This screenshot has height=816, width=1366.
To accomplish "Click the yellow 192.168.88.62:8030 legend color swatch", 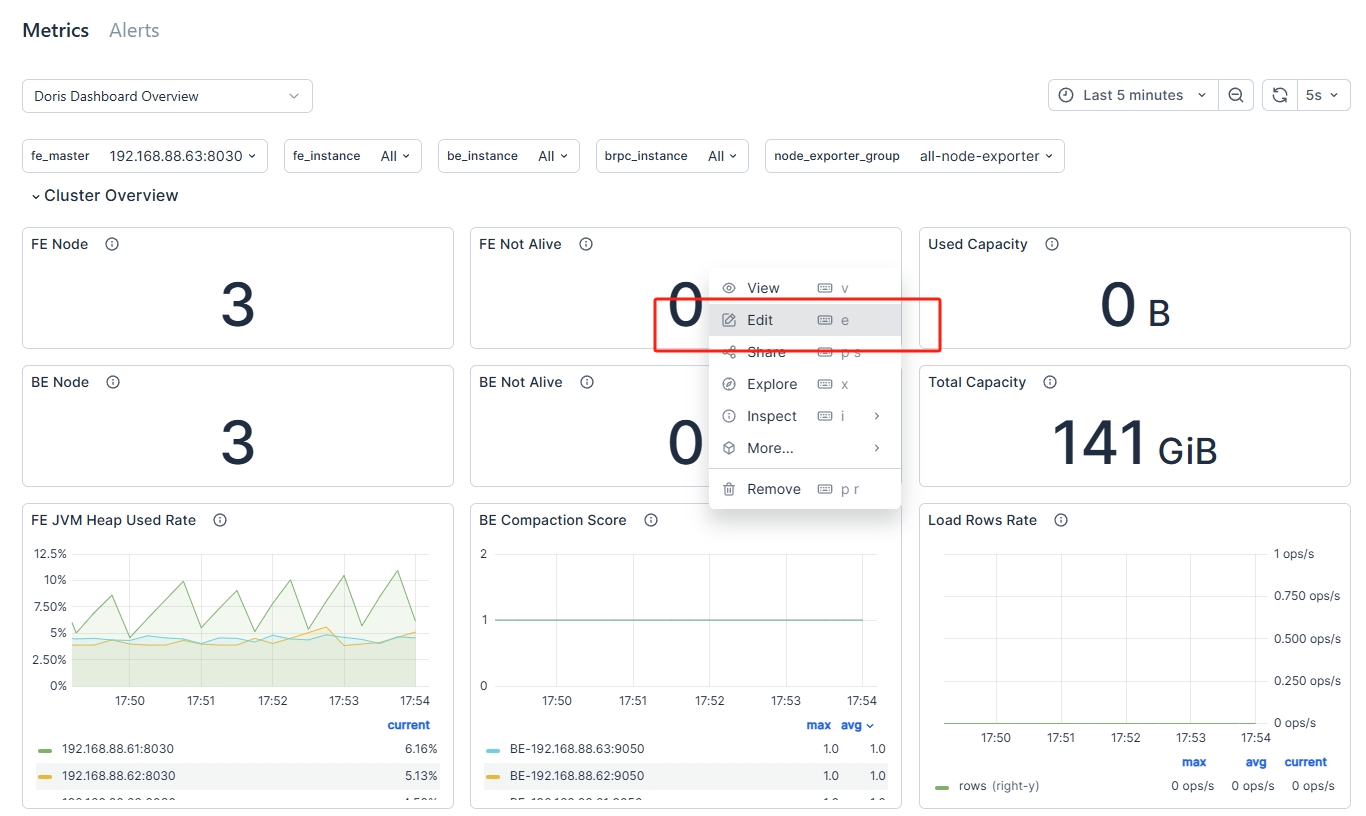I will pos(45,777).
